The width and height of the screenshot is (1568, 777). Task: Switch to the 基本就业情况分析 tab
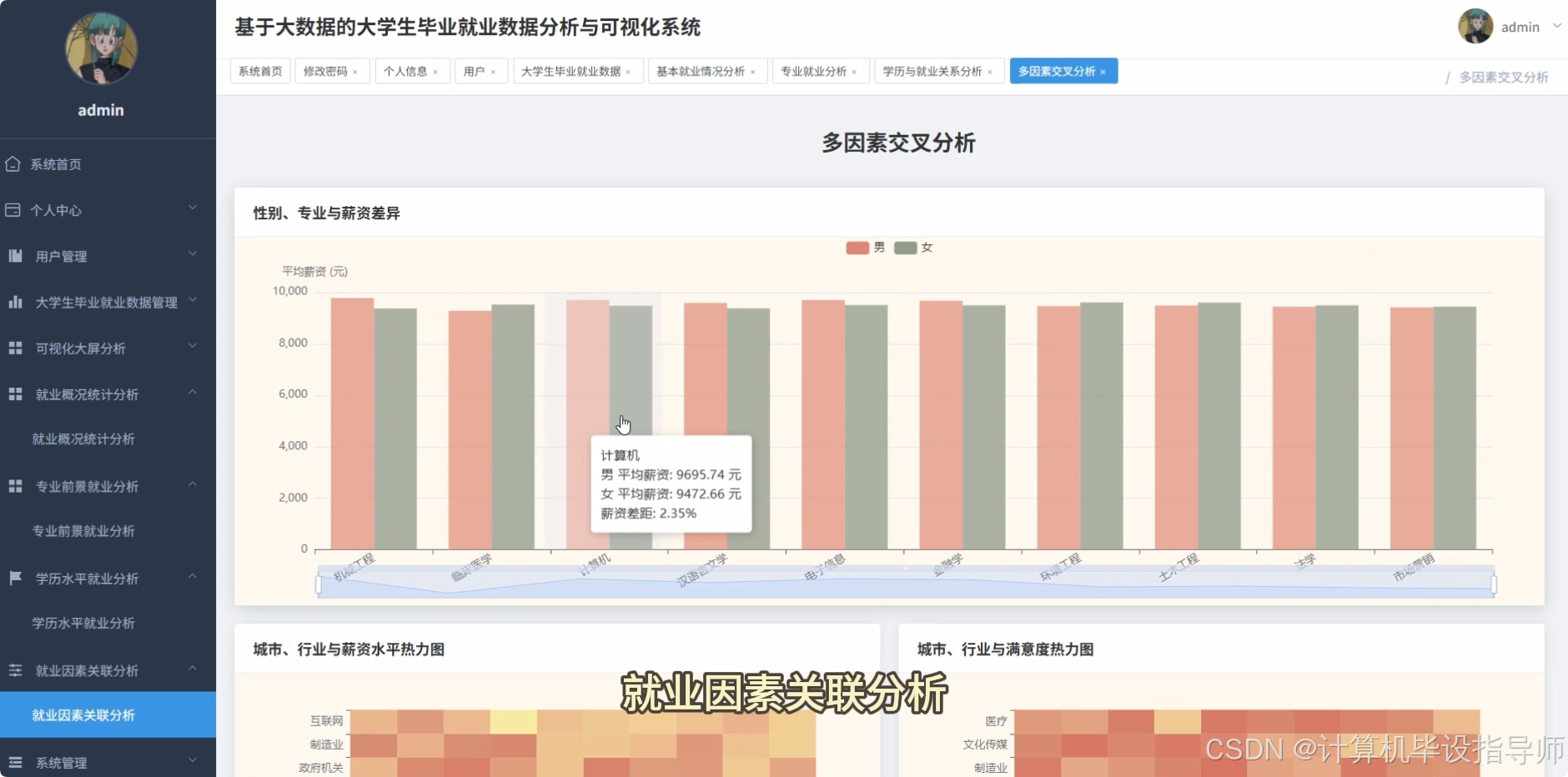pos(701,71)
